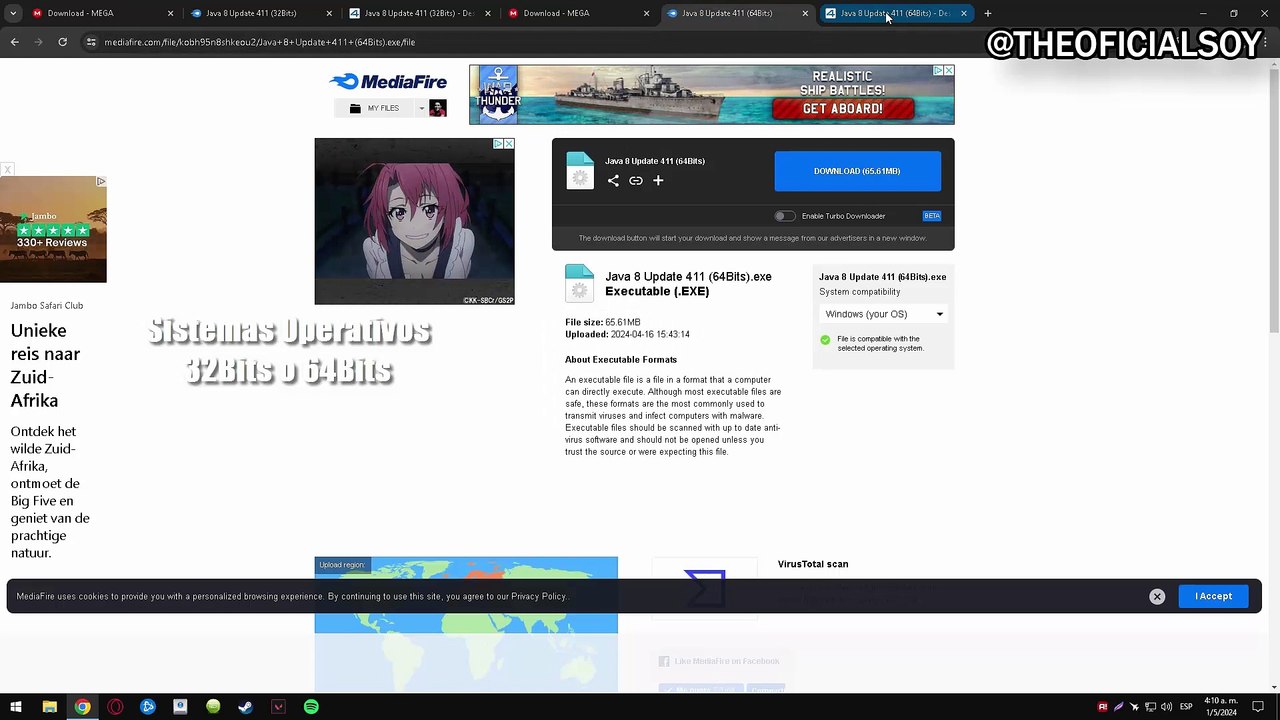Click the green compatibility checkmark icon
This screenshot has width=1280, height=720.
coord(825,340)
